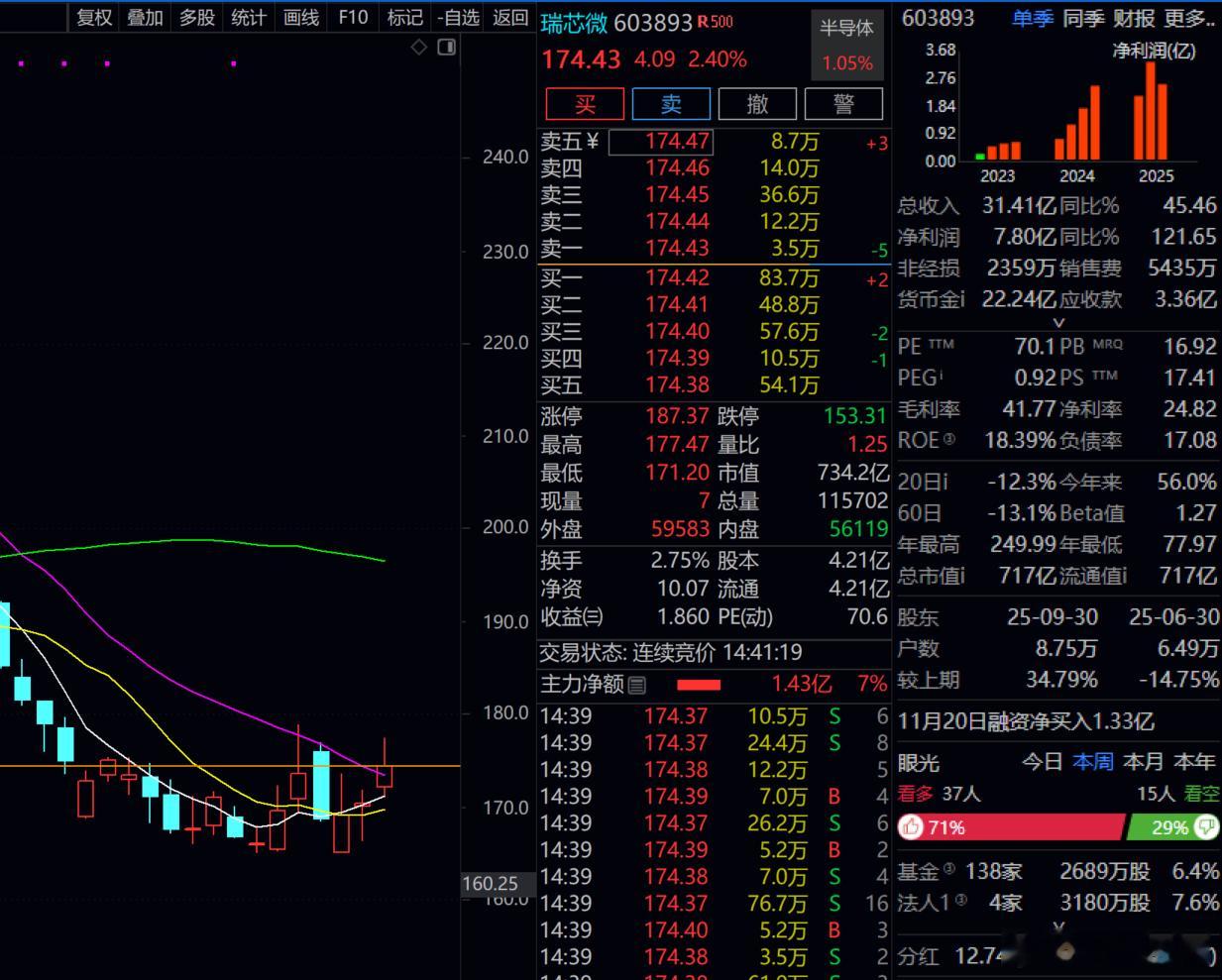Click the 买一 price 174.42
Screen dimensions: 1222x980
678,278
